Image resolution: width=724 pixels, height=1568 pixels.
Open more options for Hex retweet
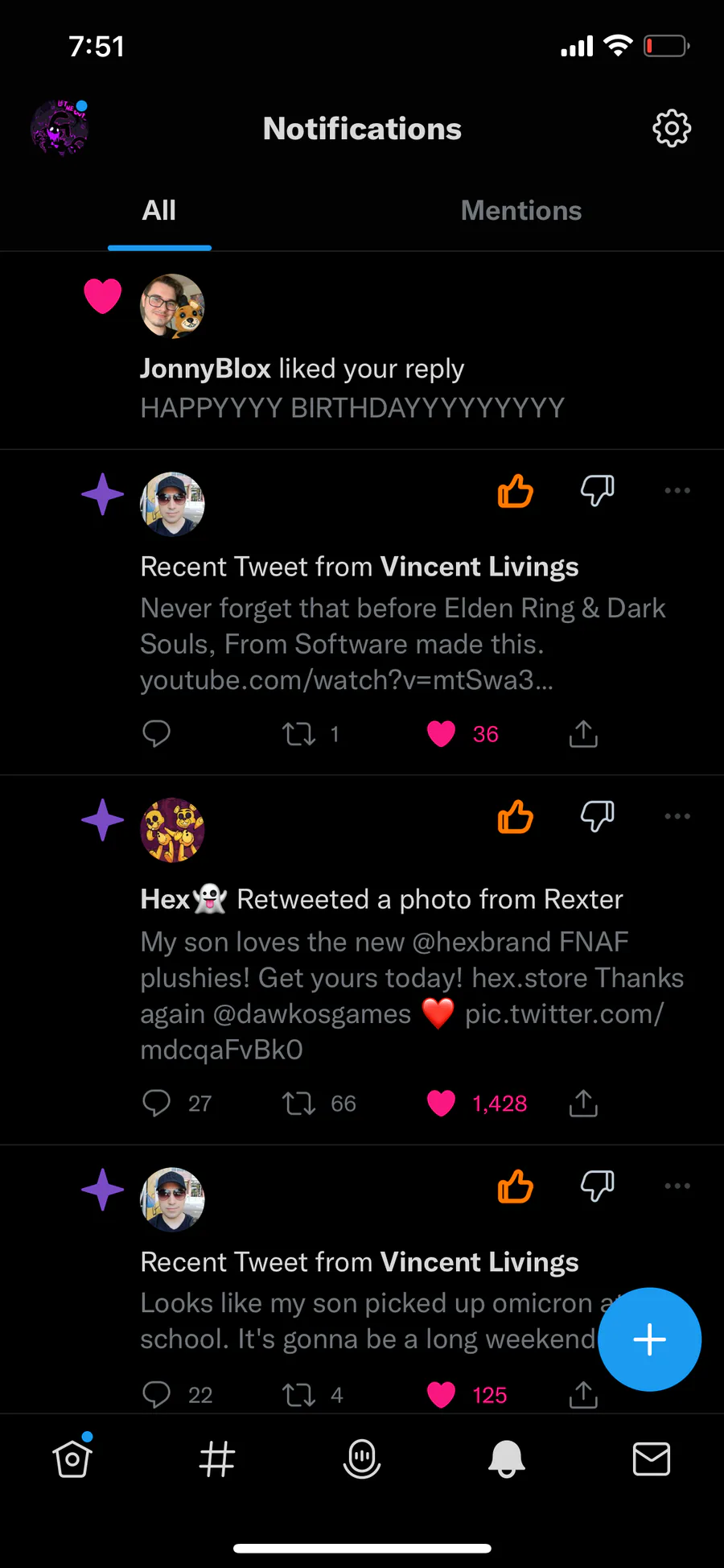click(677, 816)
